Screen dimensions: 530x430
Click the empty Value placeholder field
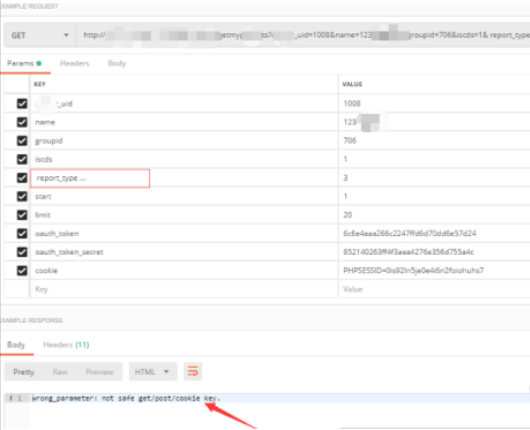(434, 289)
